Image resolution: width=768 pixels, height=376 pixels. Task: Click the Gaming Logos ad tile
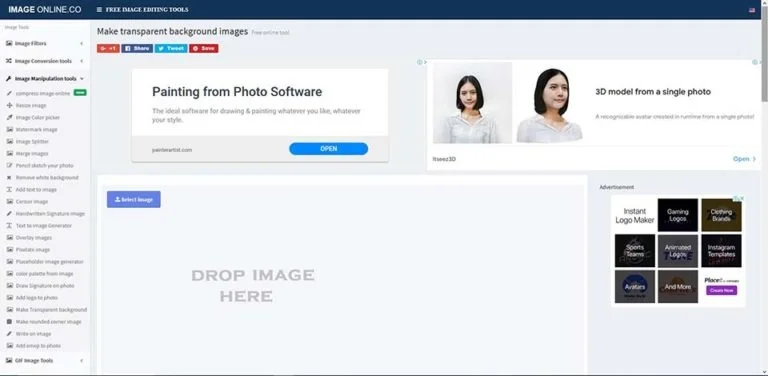(677, 215)
